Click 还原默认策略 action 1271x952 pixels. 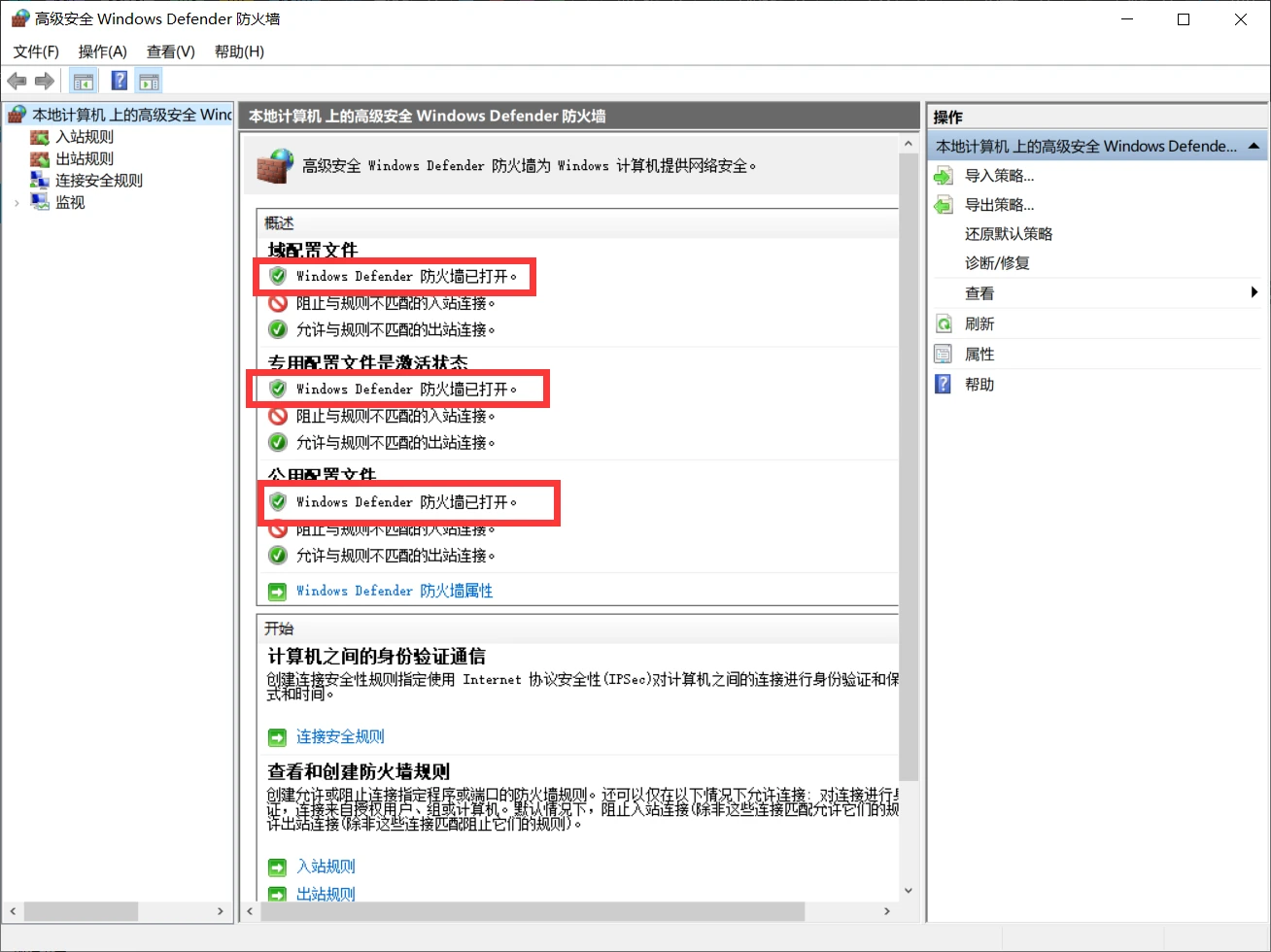coord(1009,234)
